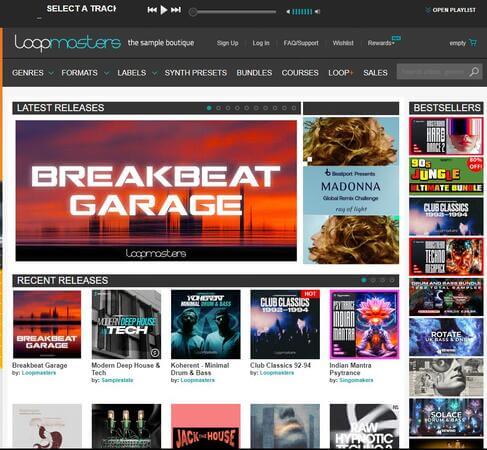This screenshot has height=450, width=487.
Task: Open Indian Mantra Psytrance cover
Action: [364, 324]
